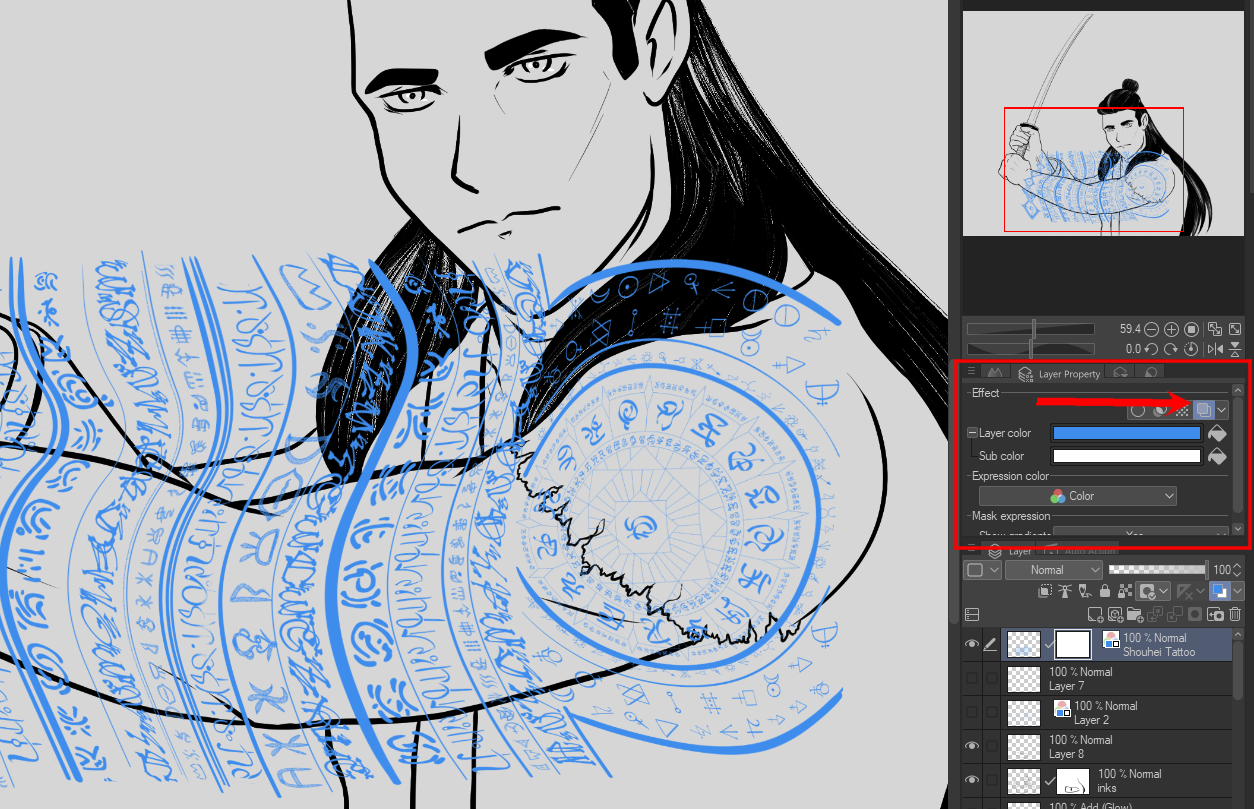Create a new layer folder
This screenshot has height=809, width=1254.
(x=1134, y=614)
